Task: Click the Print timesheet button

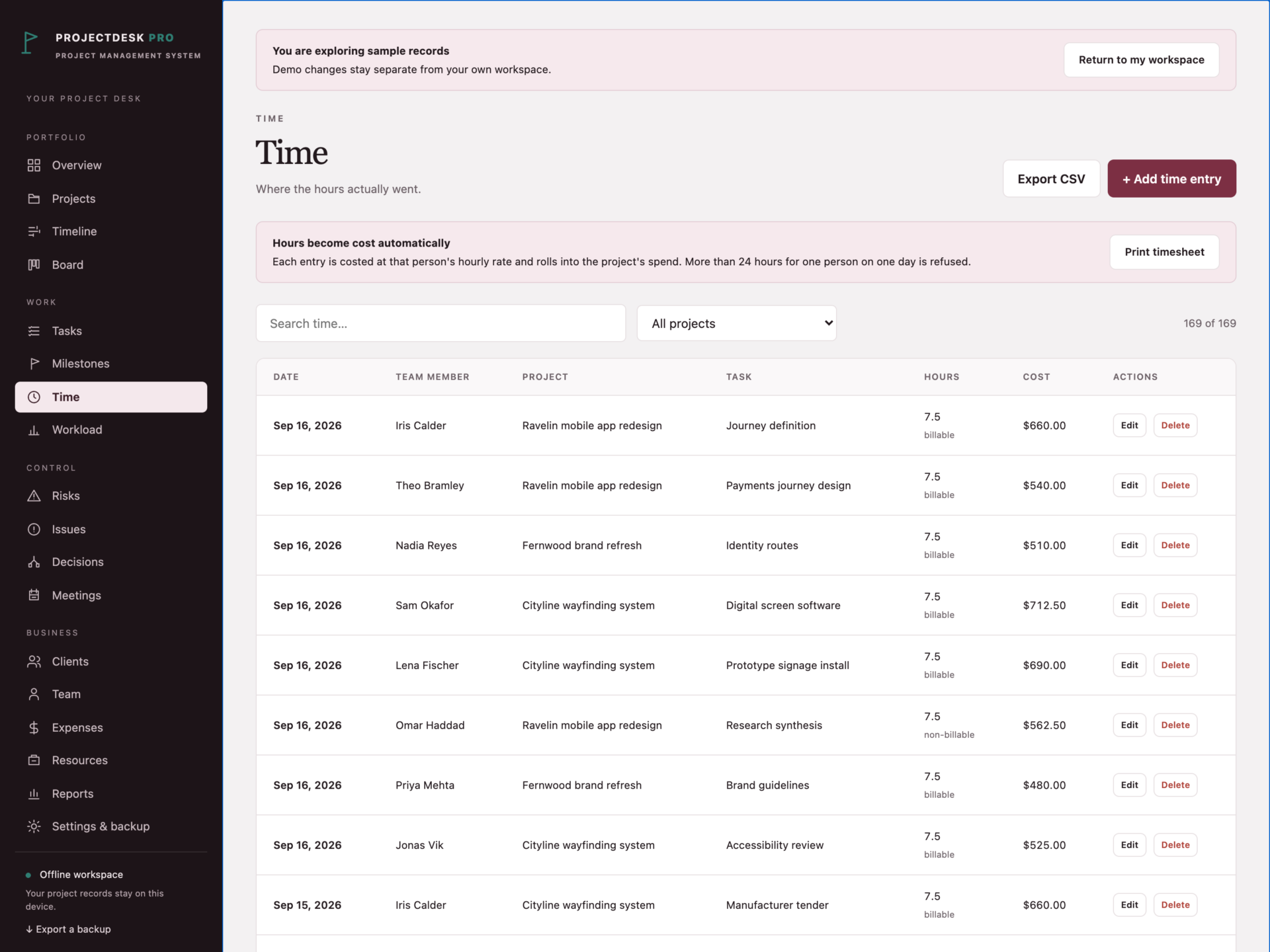Action: pos(1164,252)
